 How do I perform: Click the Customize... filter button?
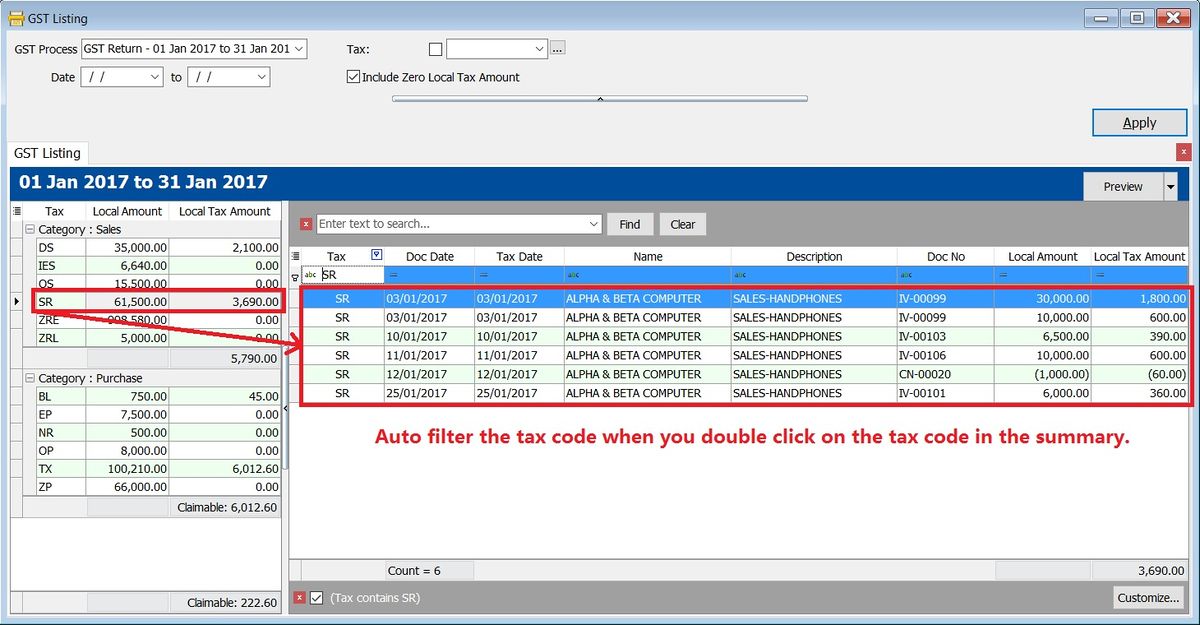1147,597
